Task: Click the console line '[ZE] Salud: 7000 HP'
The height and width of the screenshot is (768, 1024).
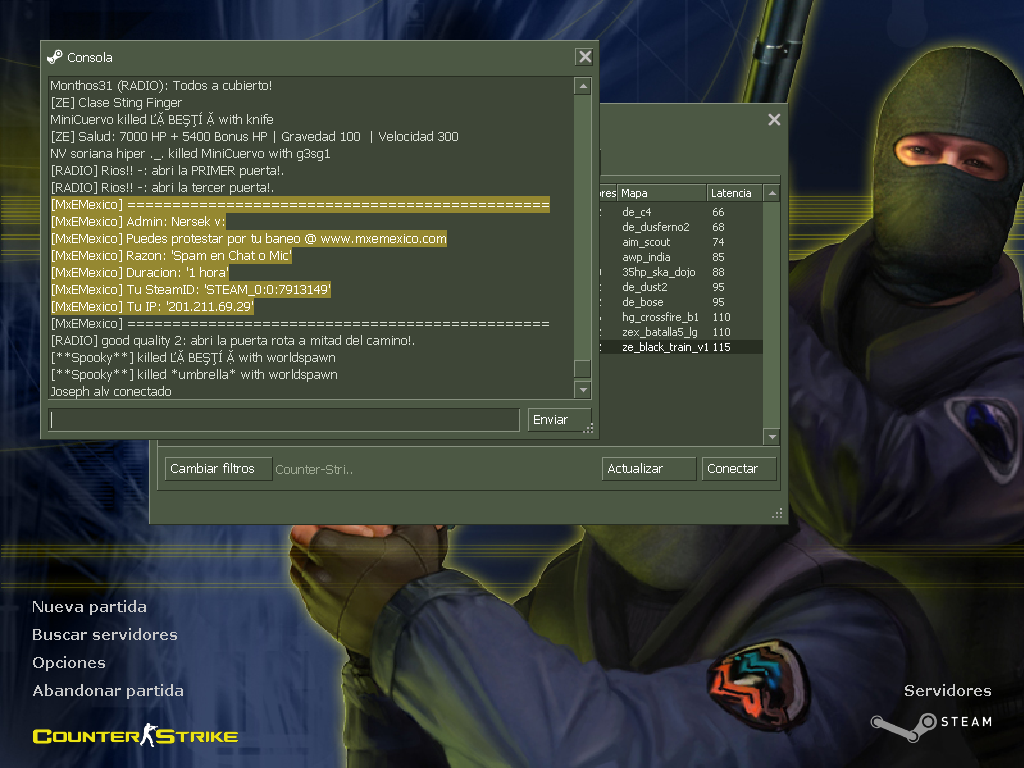Action: click(254, 136)
